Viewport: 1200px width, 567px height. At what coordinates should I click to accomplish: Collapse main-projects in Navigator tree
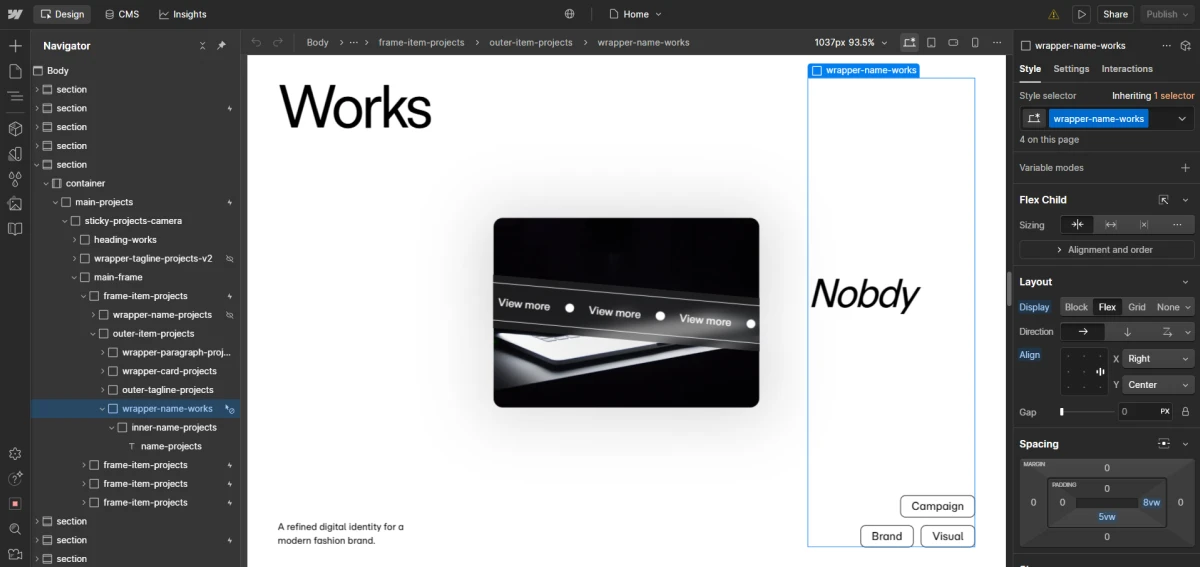(55, 202)
